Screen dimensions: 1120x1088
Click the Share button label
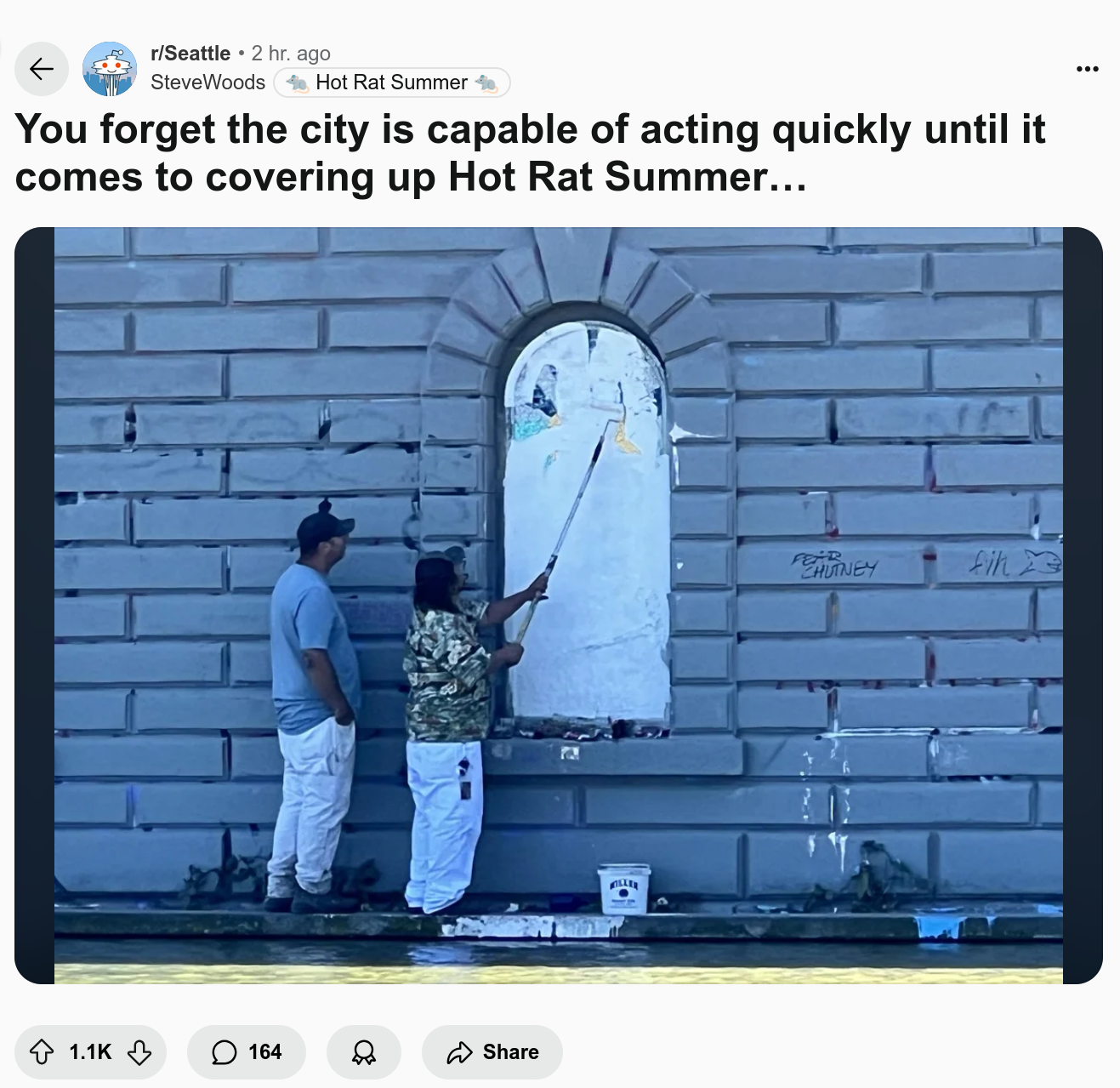pyautogui.click(x=511, y=1052)
